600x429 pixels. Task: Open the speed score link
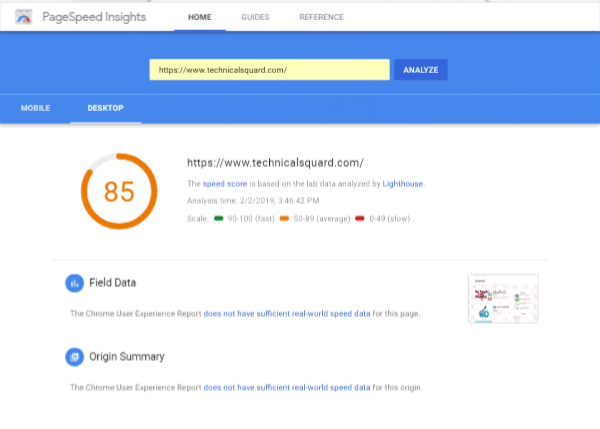click(225, 184)
